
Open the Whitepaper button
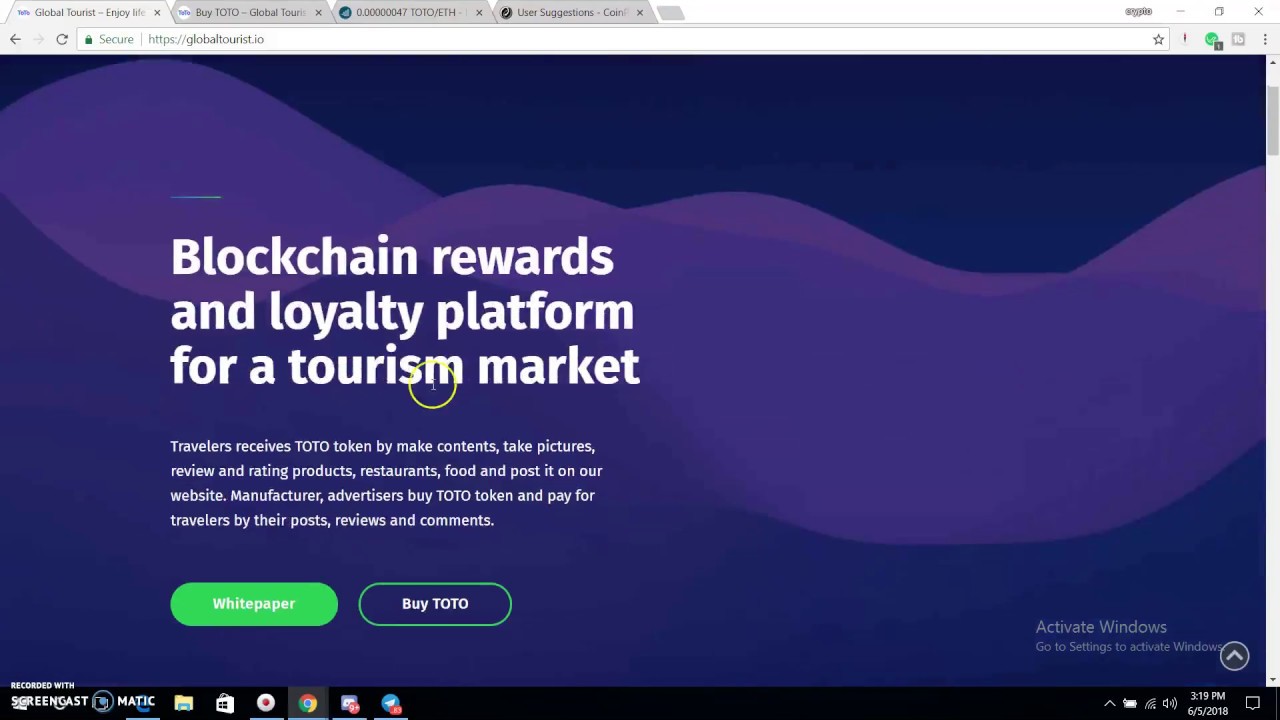click(254, 604)
